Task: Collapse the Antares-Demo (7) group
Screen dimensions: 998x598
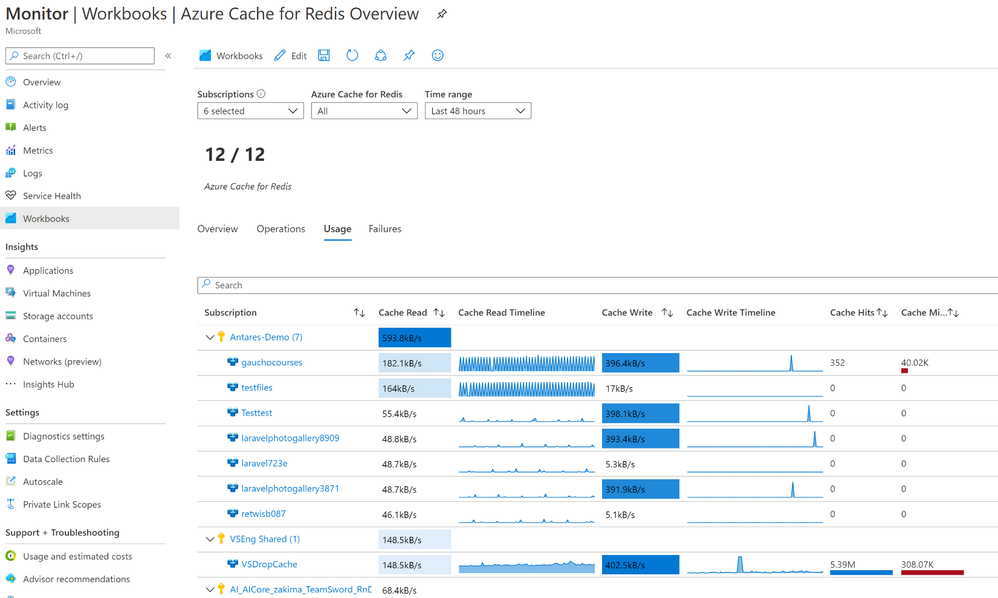Action: pyautogui.click(x=209, y=337)
